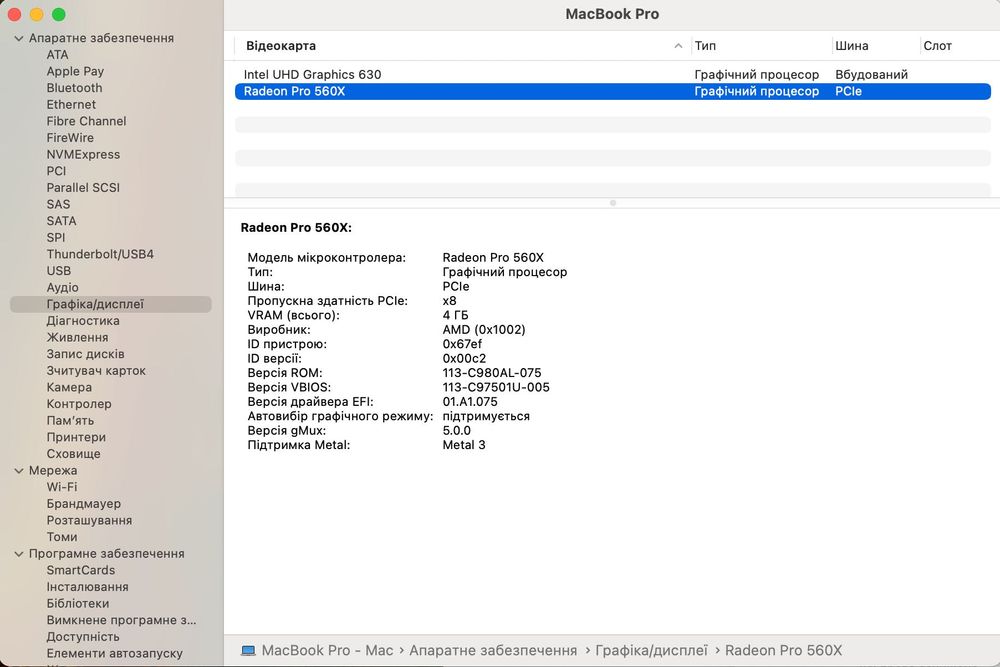Screen dimensions: 1000x667
Task: Select Bluetooth in the sidebar
Action: point(74,88)
